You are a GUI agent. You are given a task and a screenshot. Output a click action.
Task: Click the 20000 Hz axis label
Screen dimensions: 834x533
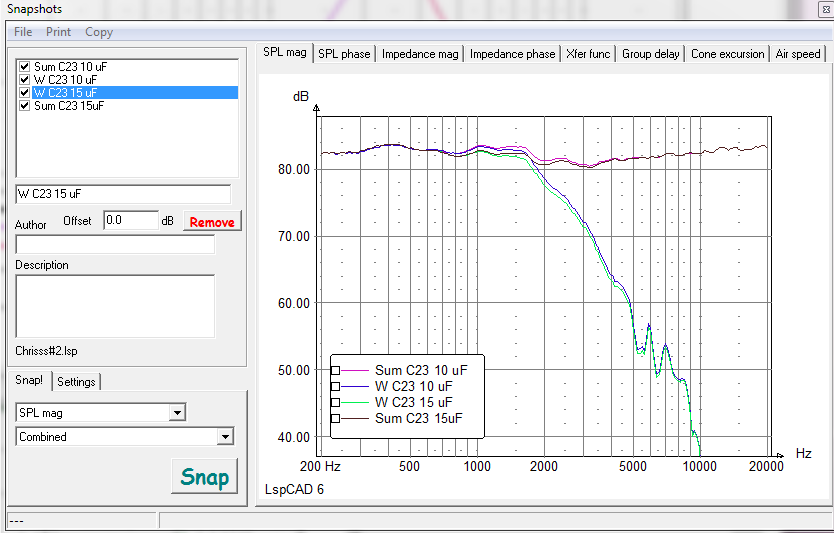coord(766,467)
